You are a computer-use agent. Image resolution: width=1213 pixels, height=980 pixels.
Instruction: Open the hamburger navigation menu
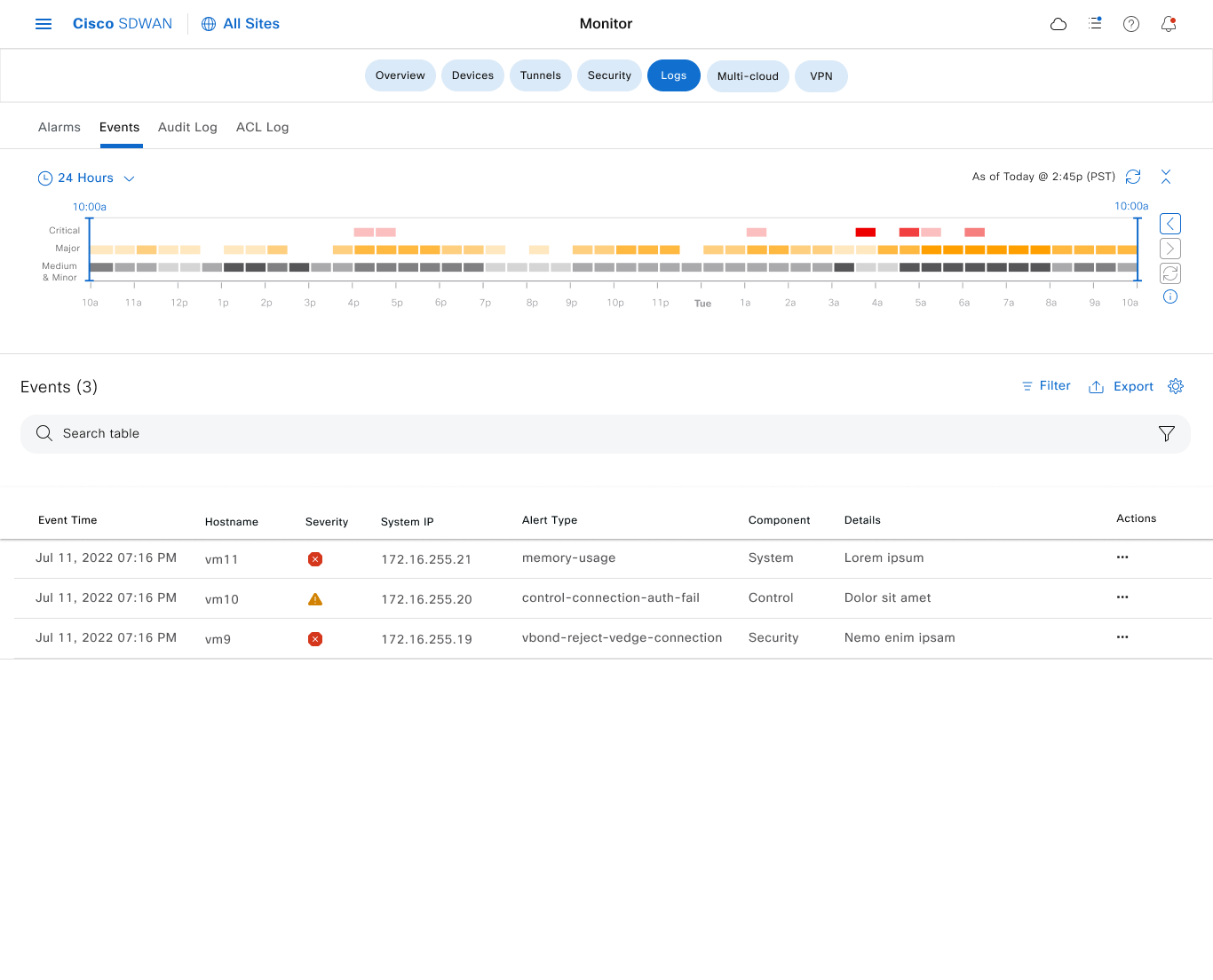[44, 24]
